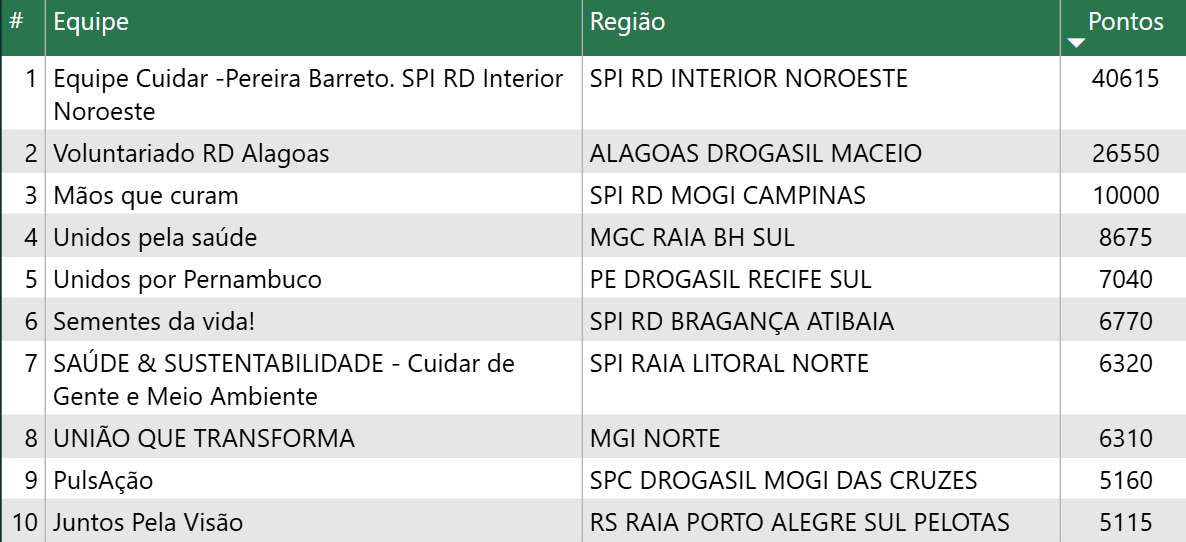Select the Juntos Pela Visão team
The width and height of the screenshot is (1186, 542).
(x=148, y=523)
